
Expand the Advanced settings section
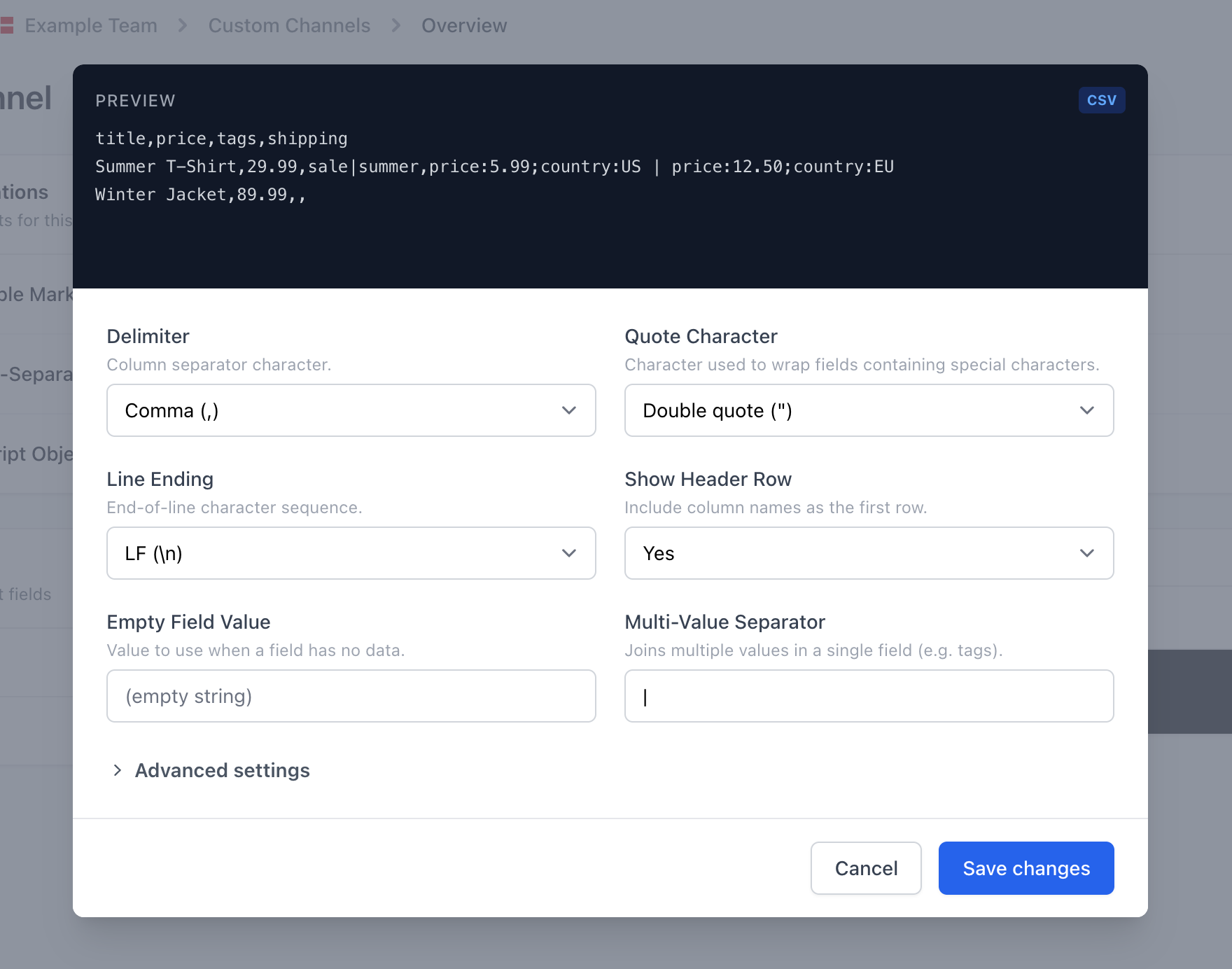coord(222,770)
